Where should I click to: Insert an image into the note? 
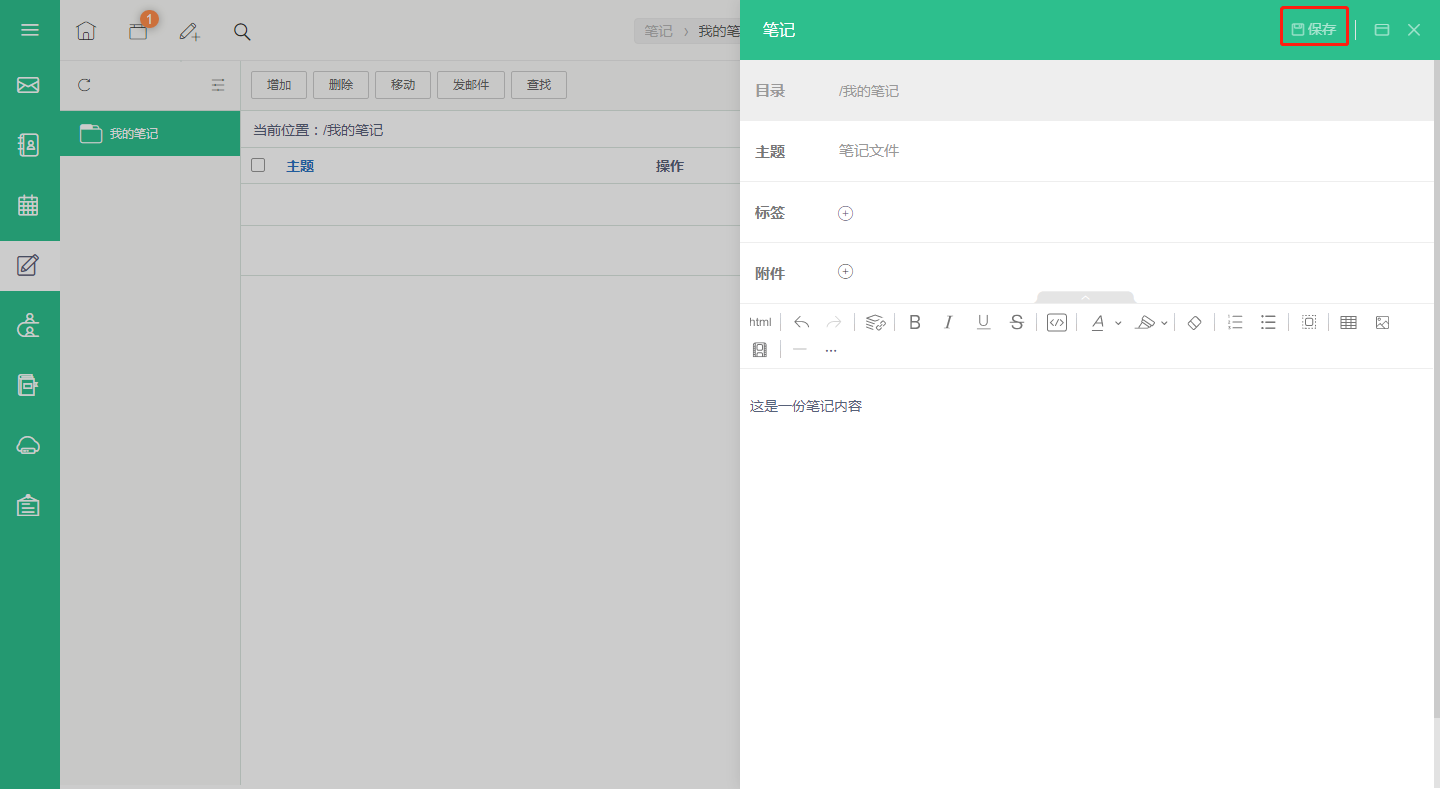(1382, 322)
